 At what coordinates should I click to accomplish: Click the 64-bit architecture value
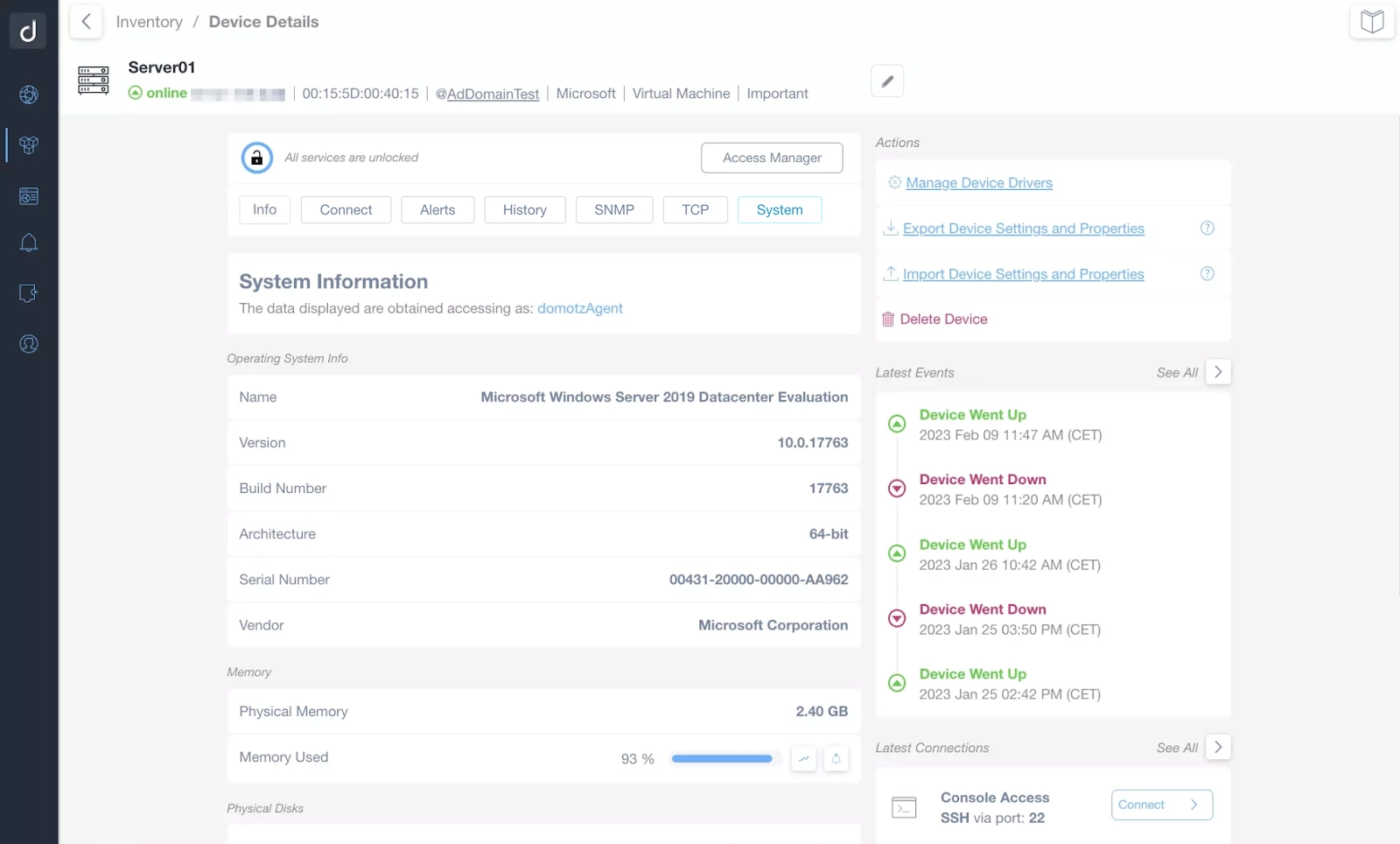(829, 534)
